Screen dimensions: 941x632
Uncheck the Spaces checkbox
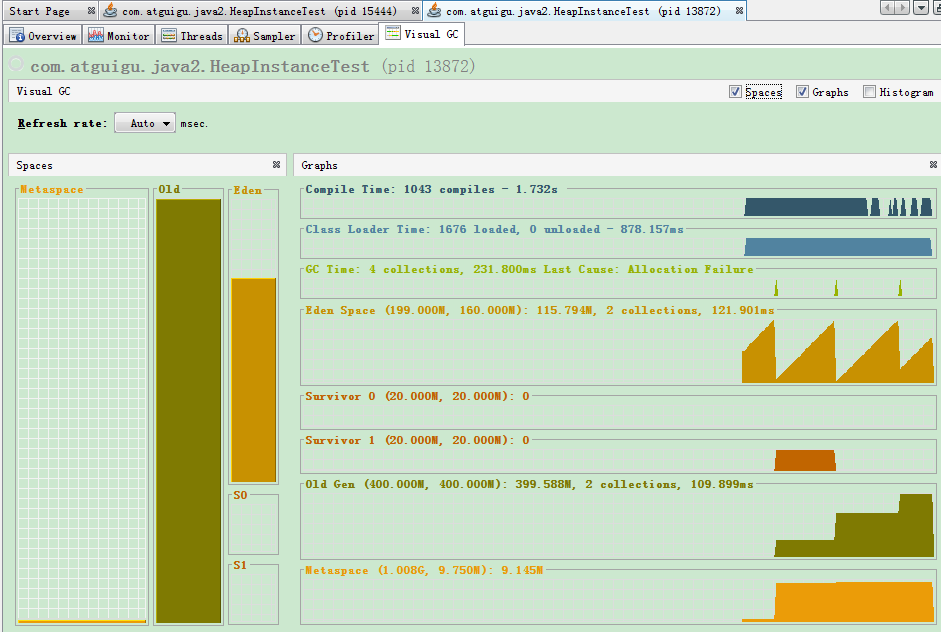735,91
